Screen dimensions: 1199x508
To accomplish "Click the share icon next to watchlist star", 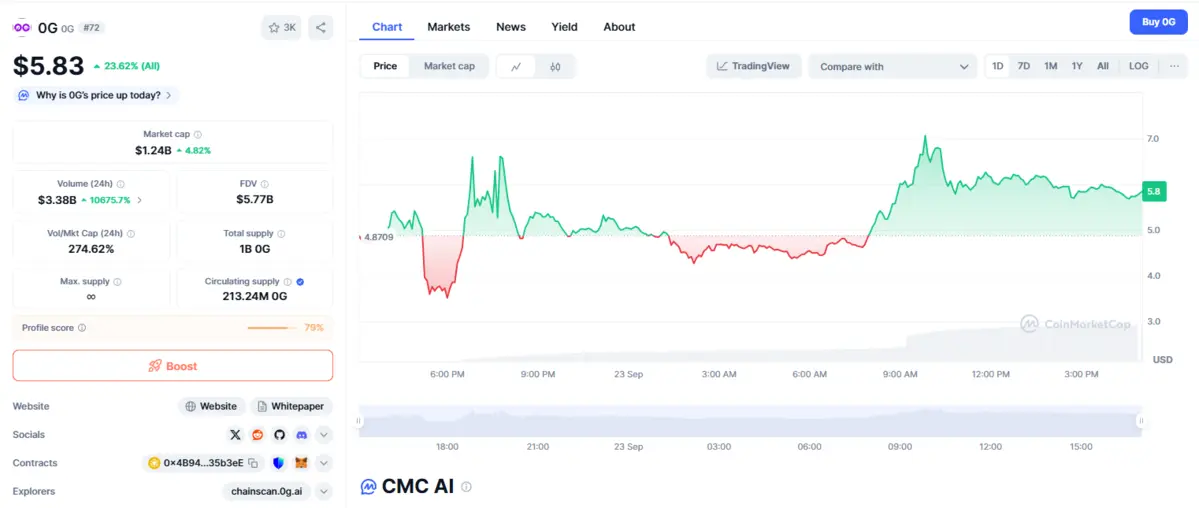I will (x=320, y=27).
